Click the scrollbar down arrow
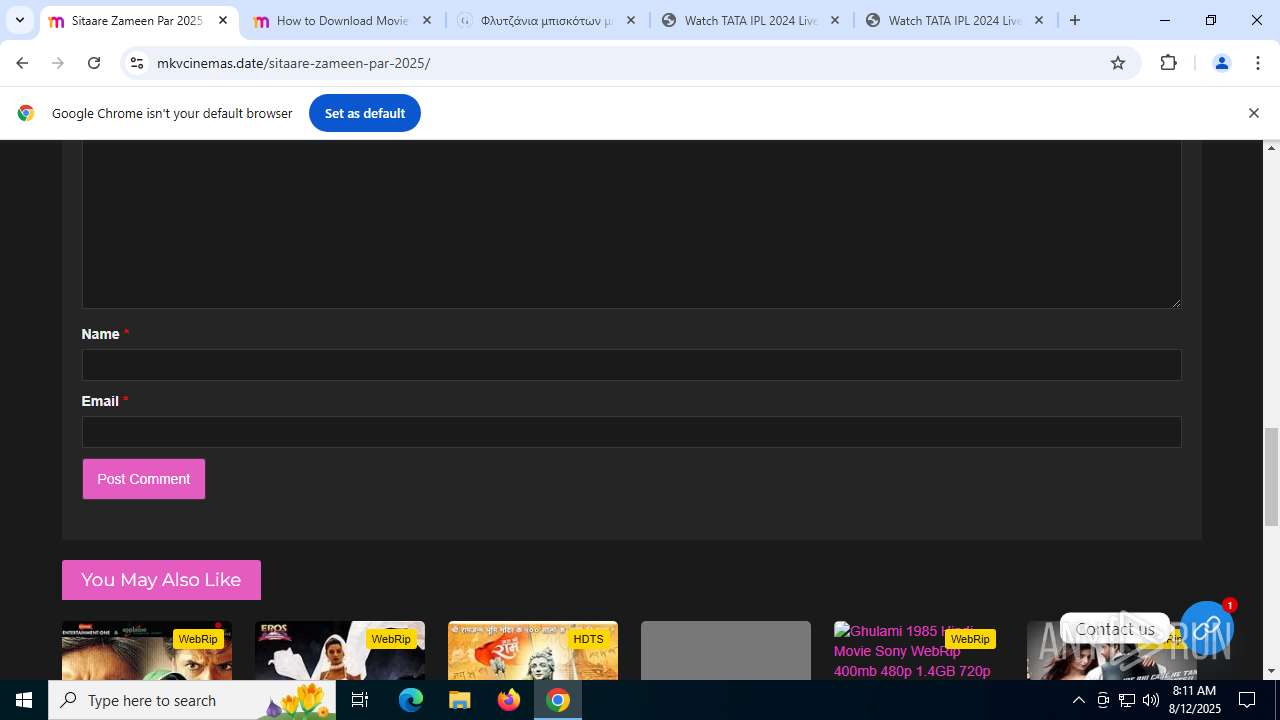Screen dimensions: 1280x720 (x=1272, y=672)
